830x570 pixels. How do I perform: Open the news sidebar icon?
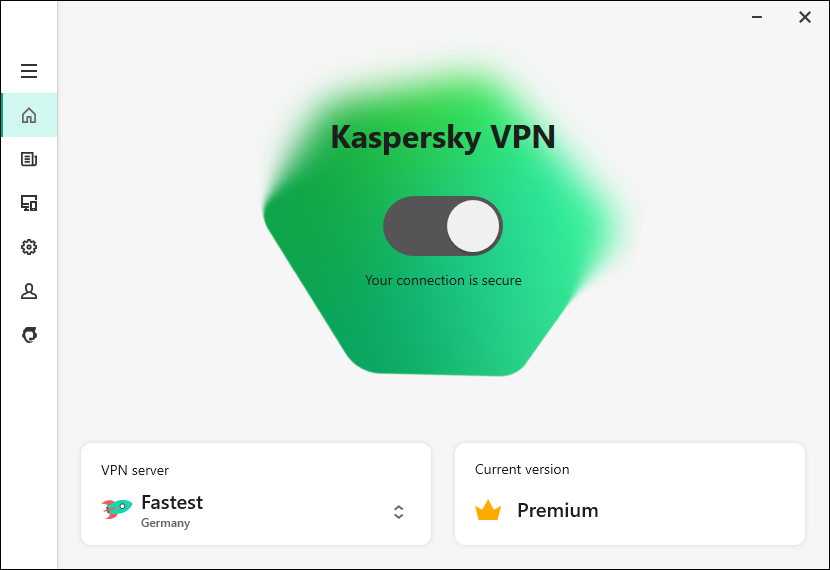[x=29, y=159]
